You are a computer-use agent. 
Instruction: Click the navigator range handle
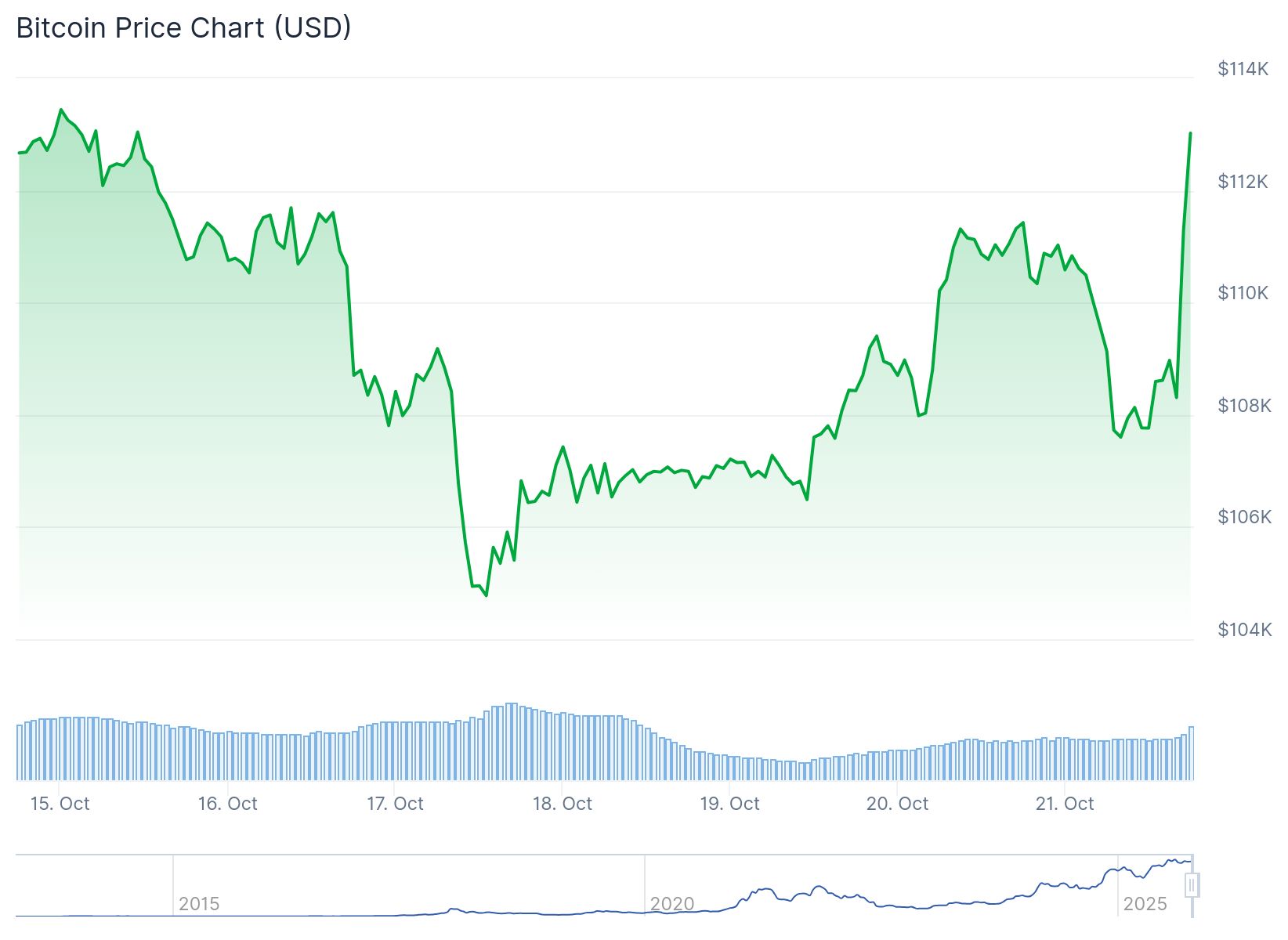coord(1192,886)
